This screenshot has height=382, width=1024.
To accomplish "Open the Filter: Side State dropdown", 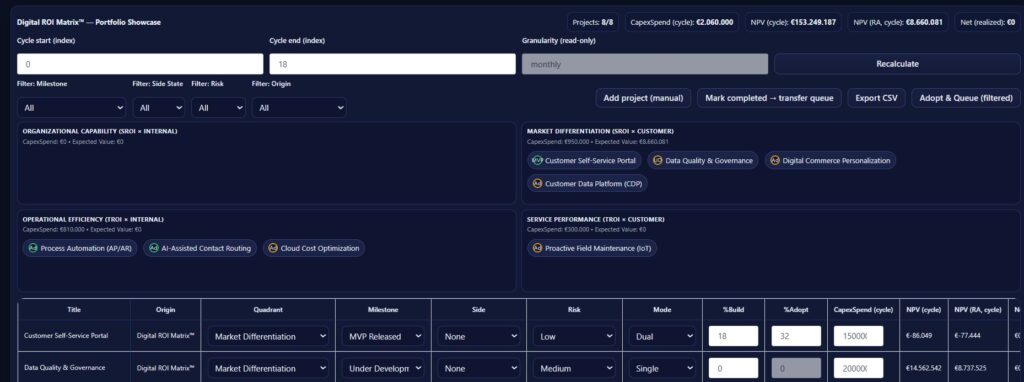I will tap(159, 108).
